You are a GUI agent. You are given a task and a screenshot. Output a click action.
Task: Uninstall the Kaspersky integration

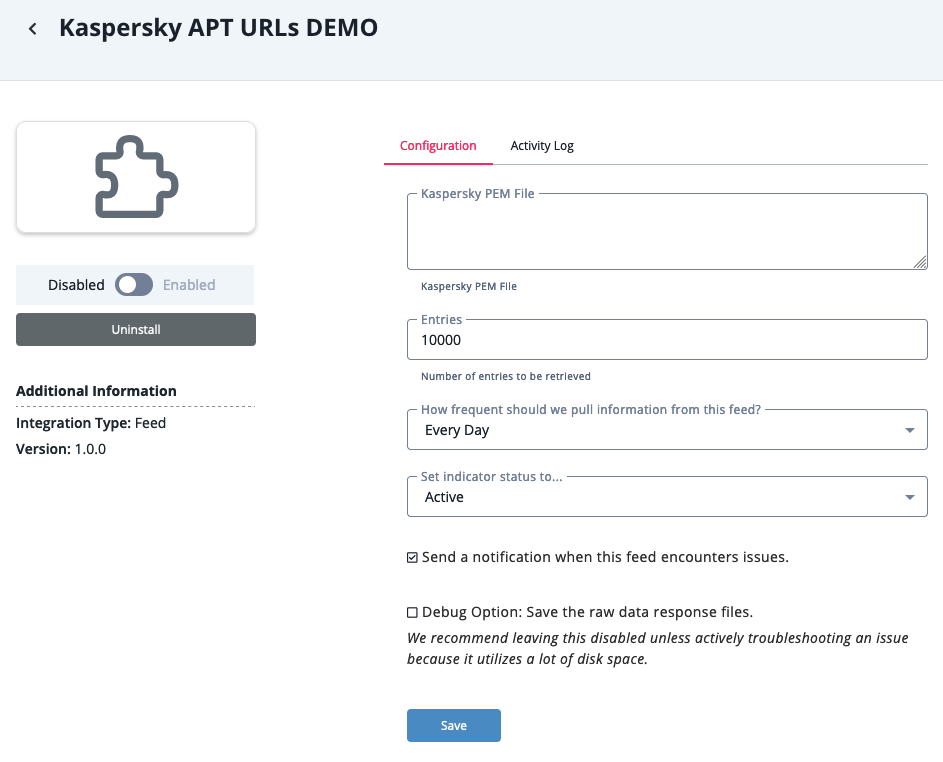coord(136,330)
